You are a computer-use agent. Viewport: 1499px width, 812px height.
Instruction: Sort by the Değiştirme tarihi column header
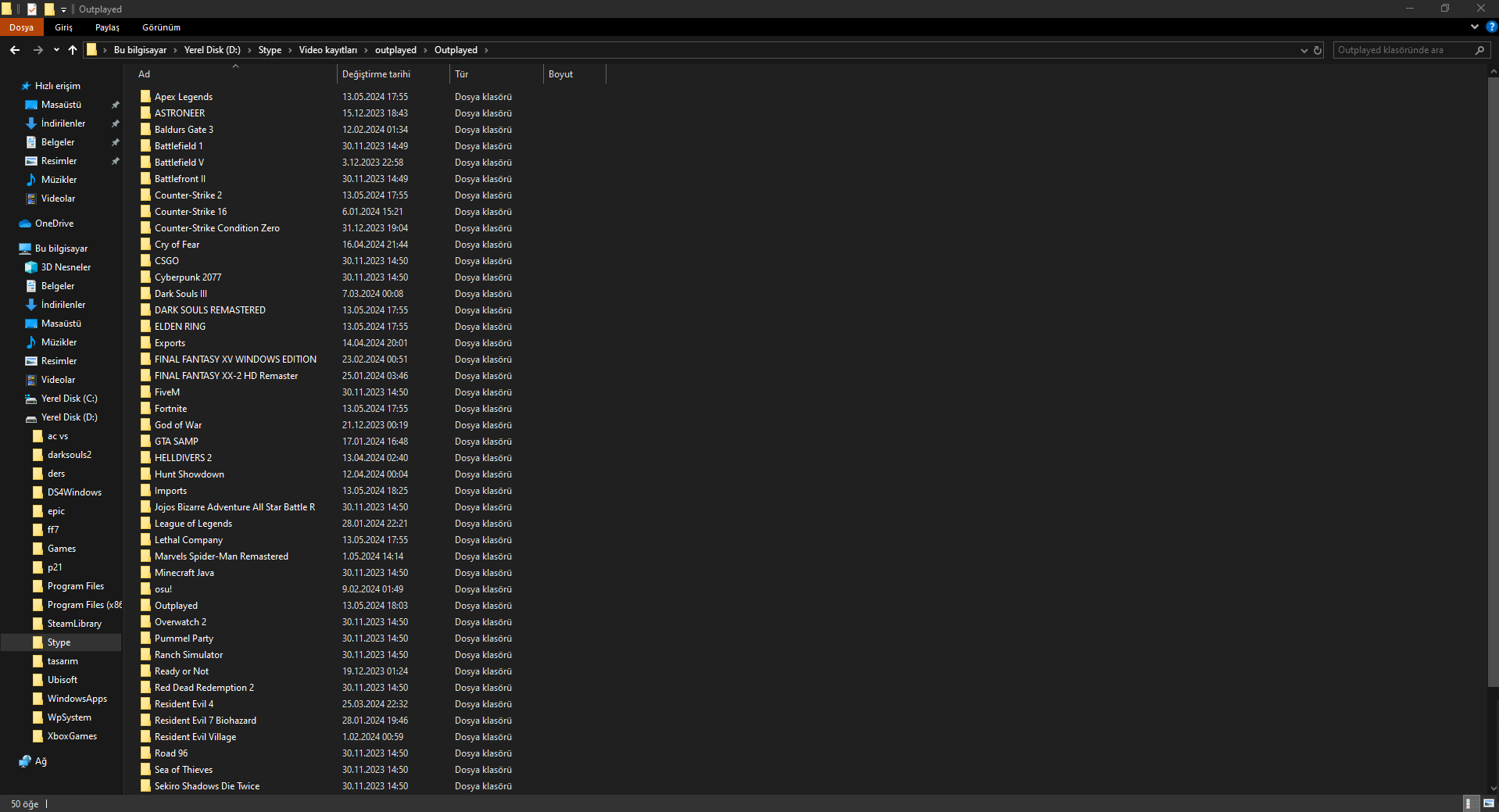coord(376,74)
